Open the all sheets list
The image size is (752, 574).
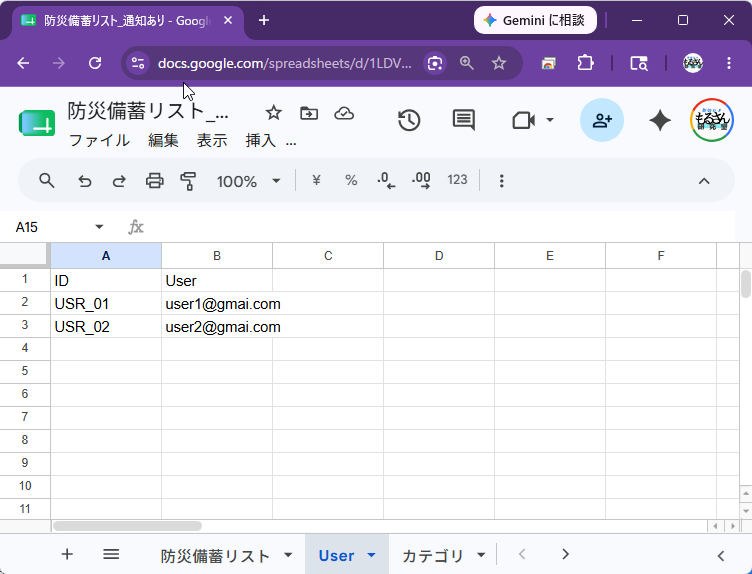click(111, 554)
